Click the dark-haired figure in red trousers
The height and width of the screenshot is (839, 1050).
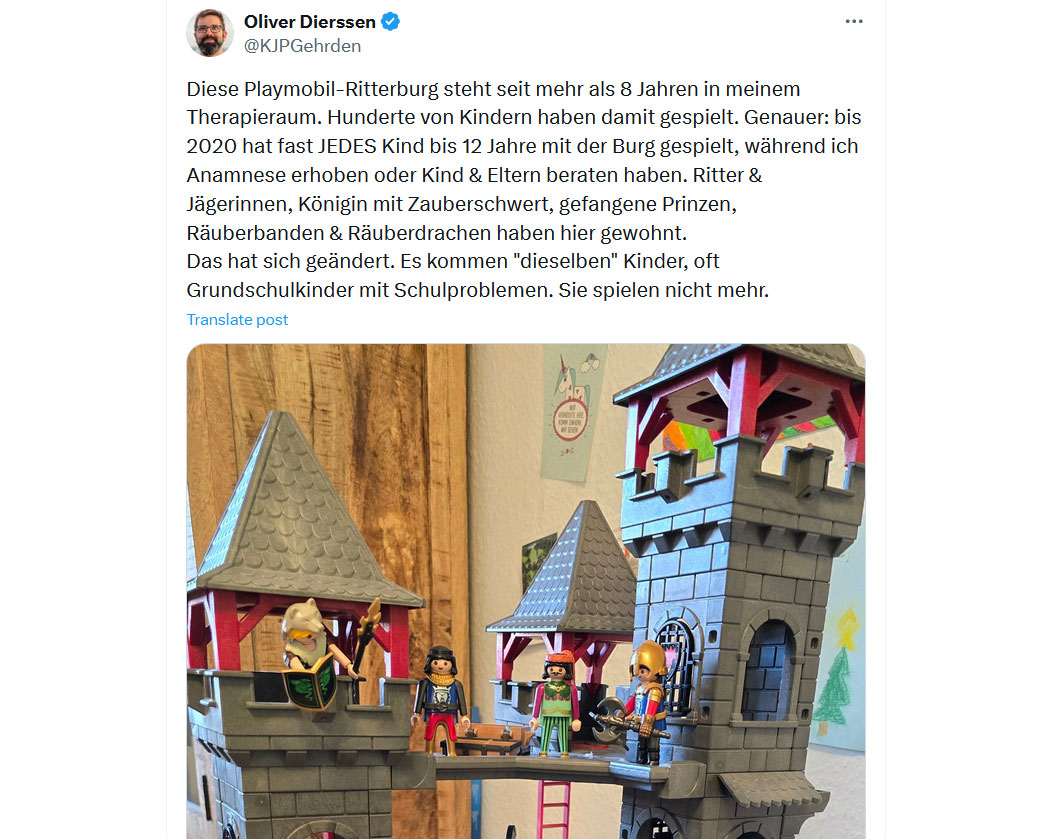(441, 698)
